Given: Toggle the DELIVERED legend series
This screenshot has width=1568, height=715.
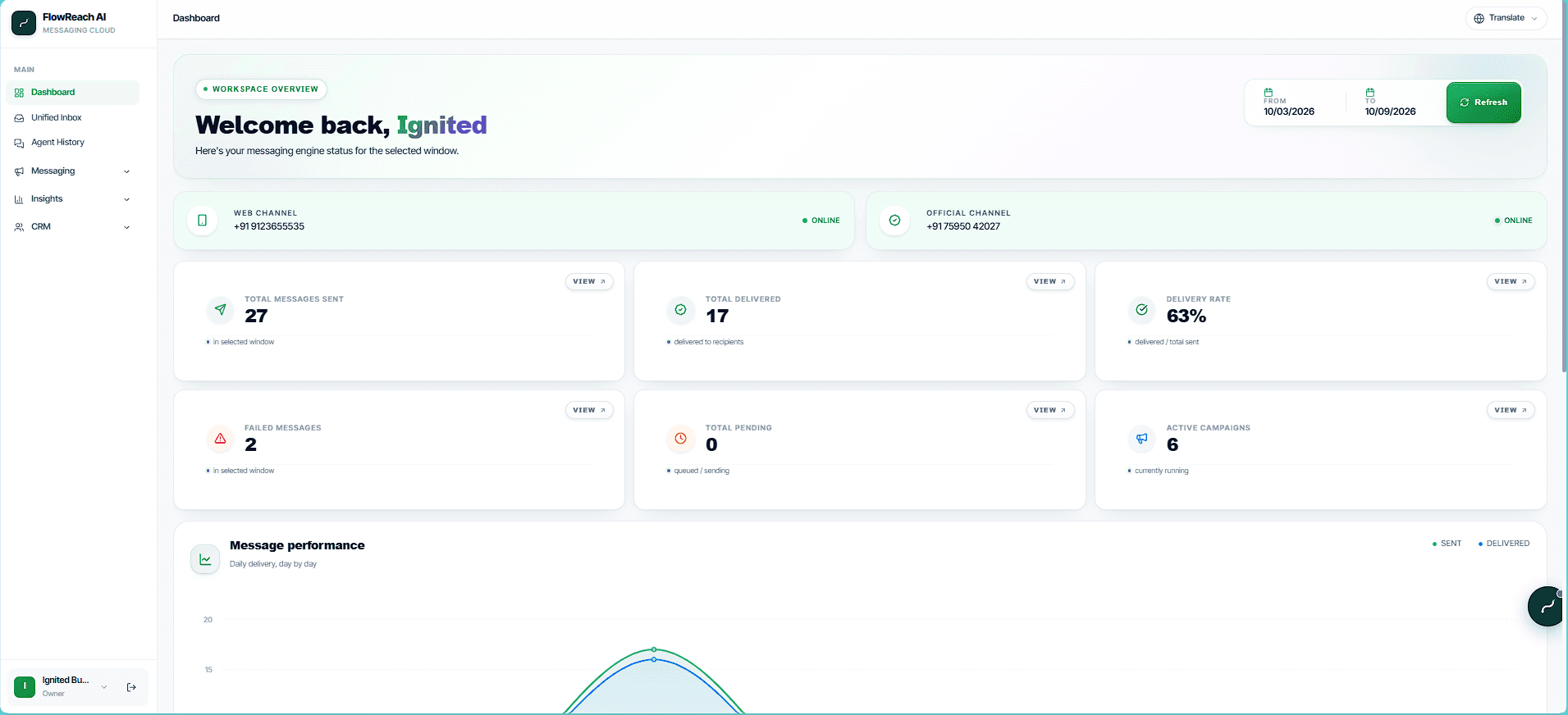Looking at the screenshot, I should (1504, 544).
